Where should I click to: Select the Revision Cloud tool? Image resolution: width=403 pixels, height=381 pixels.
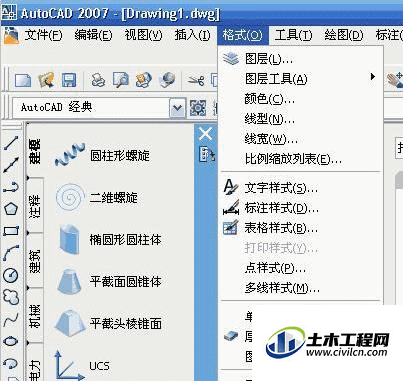click(11, 297)
